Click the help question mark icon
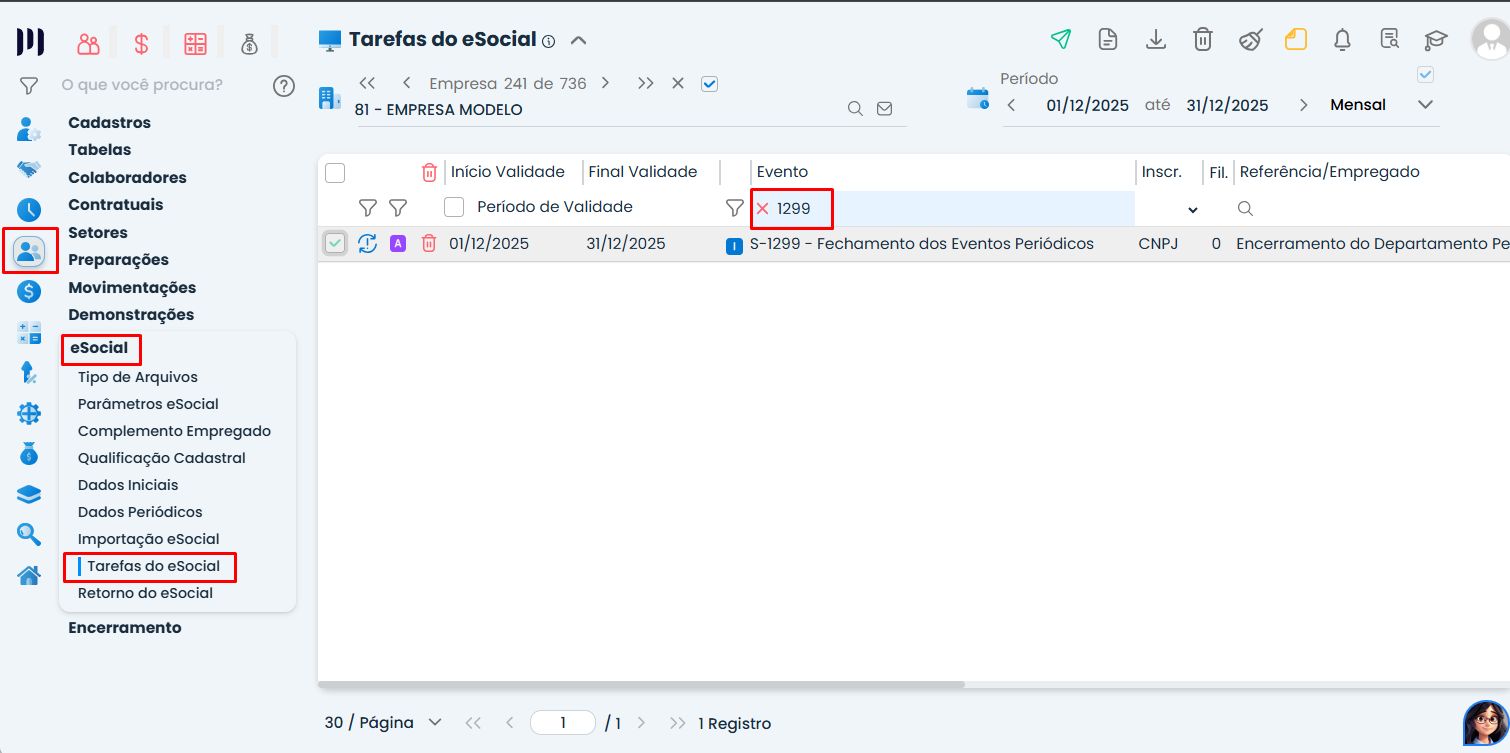1510x753 pixels. pyautogui.click(x=284, y=85)
